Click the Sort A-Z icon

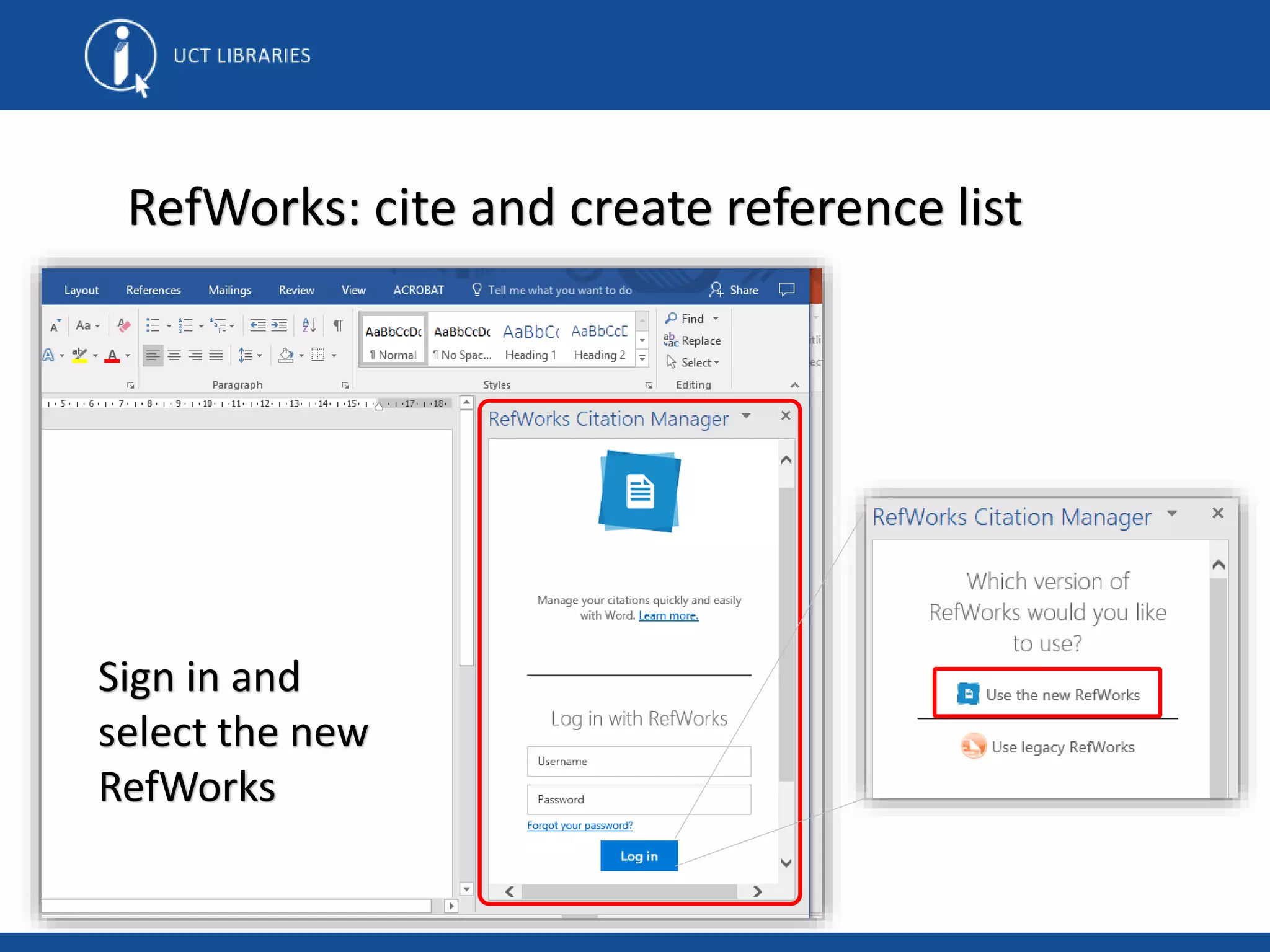309,325
